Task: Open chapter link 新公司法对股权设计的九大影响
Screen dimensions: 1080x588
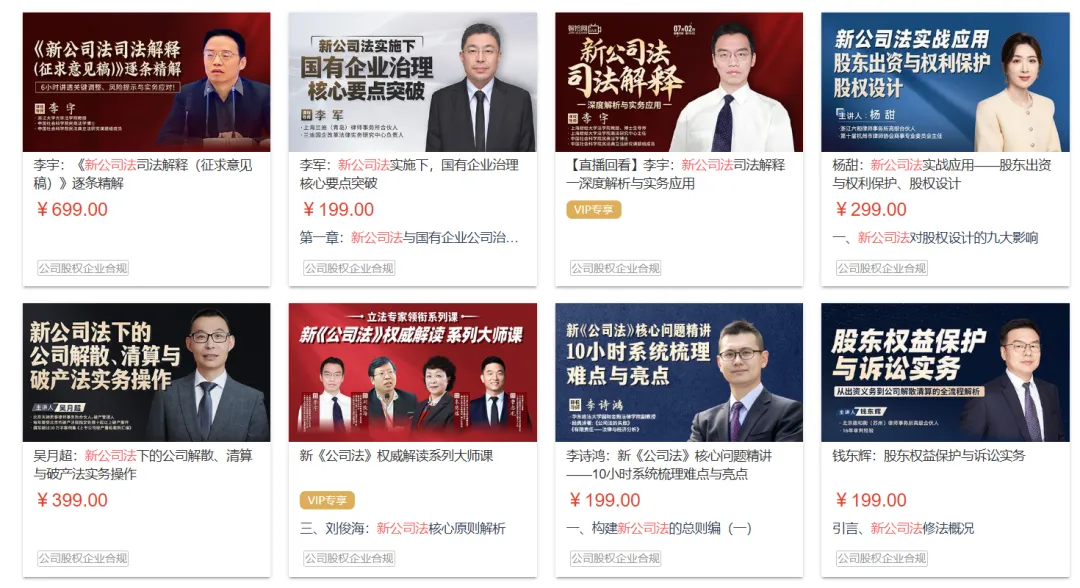Action: pyautogui.click(x=935, y=238)
